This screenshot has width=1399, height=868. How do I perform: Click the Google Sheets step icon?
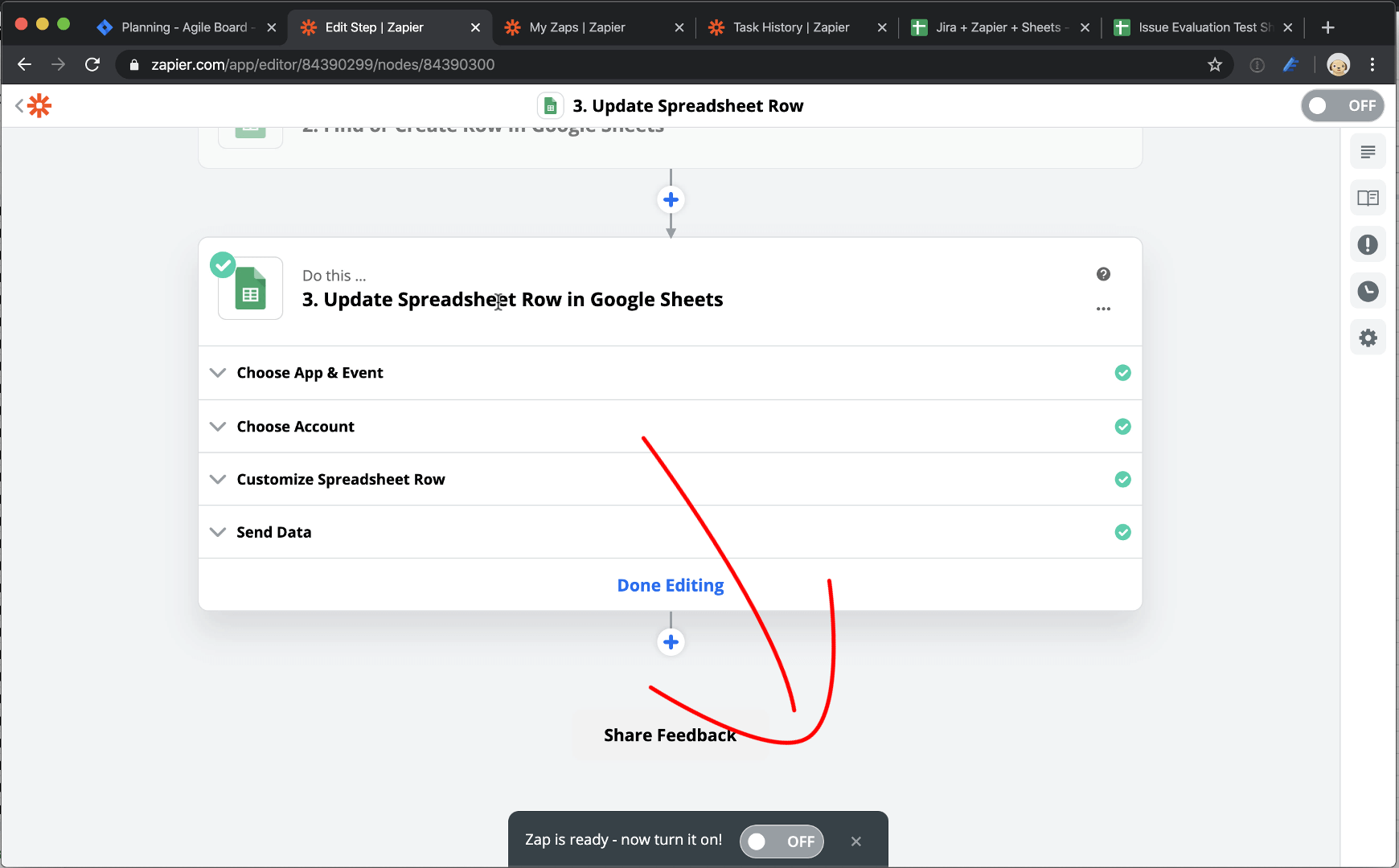250,289
